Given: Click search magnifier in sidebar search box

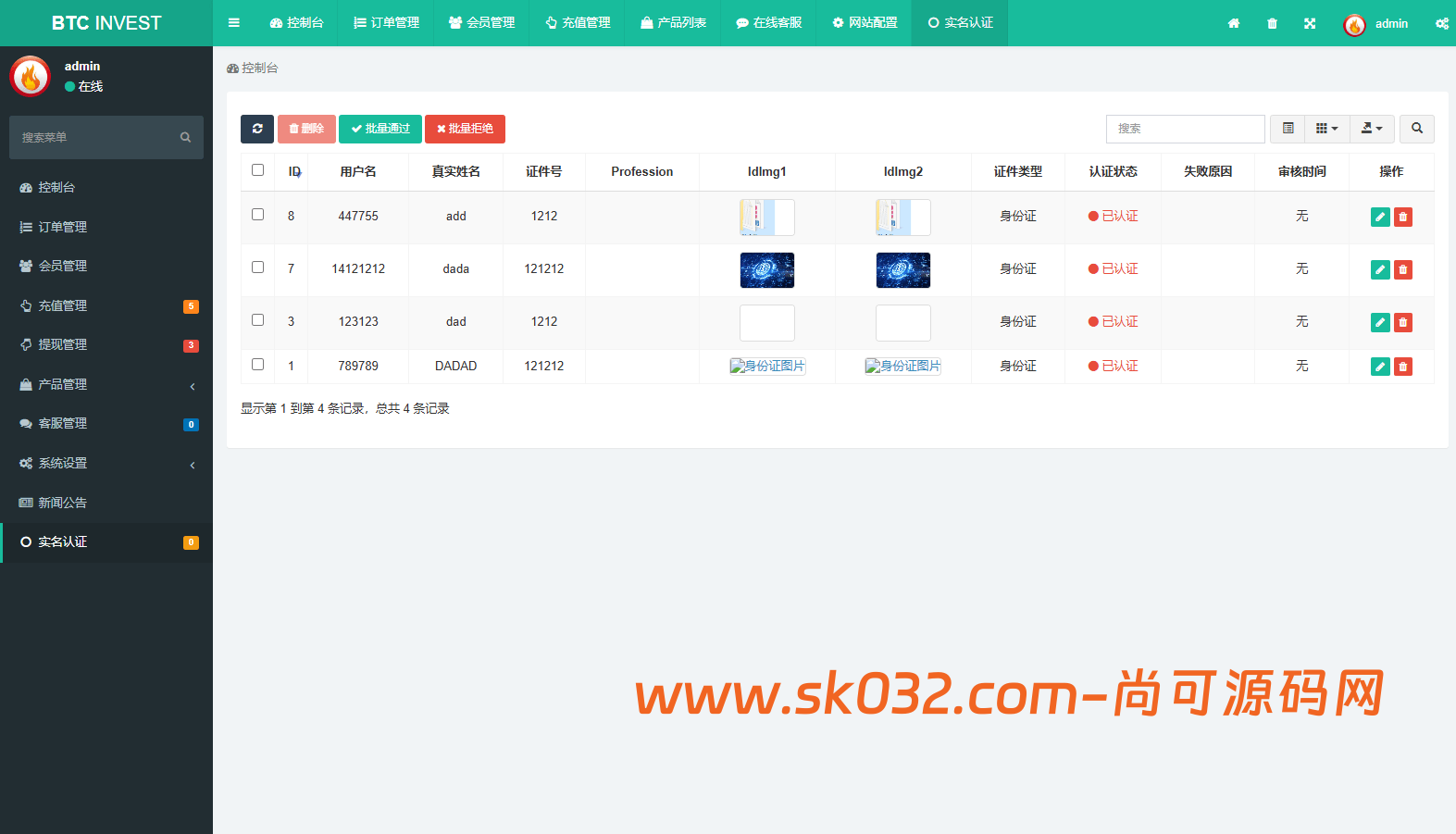Looking at the screenshot, I should tap(185, 137).
